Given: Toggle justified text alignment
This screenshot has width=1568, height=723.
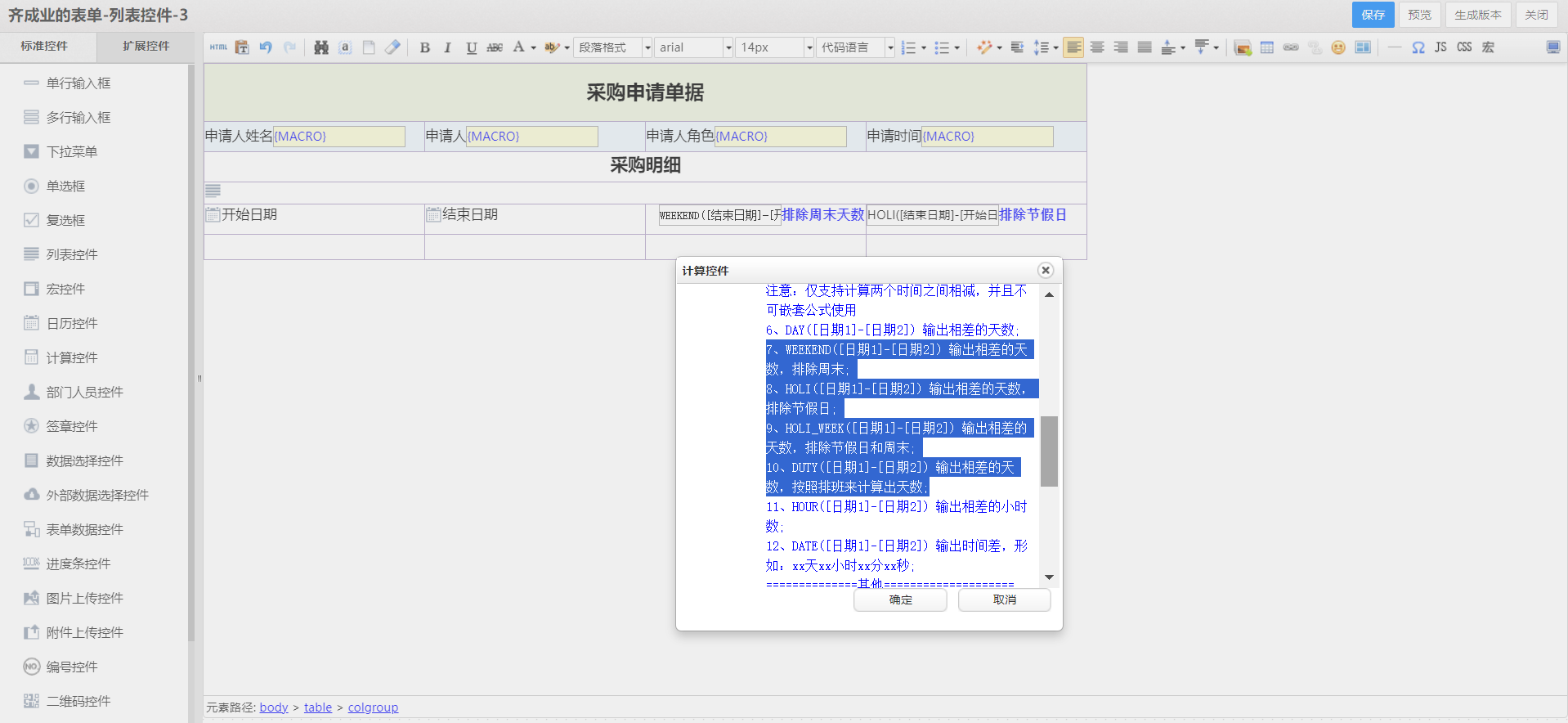Looking at the screenshot, I should (x=1145, y=47).
